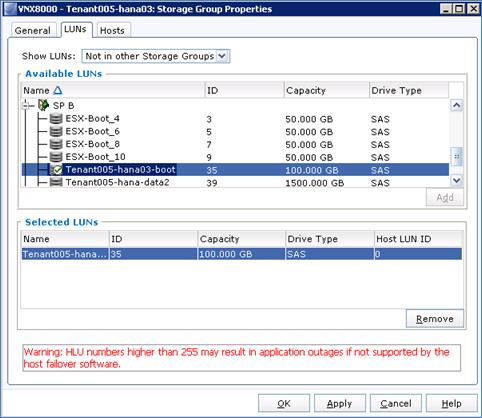Click the window icon in the title bar

point(11,9)
